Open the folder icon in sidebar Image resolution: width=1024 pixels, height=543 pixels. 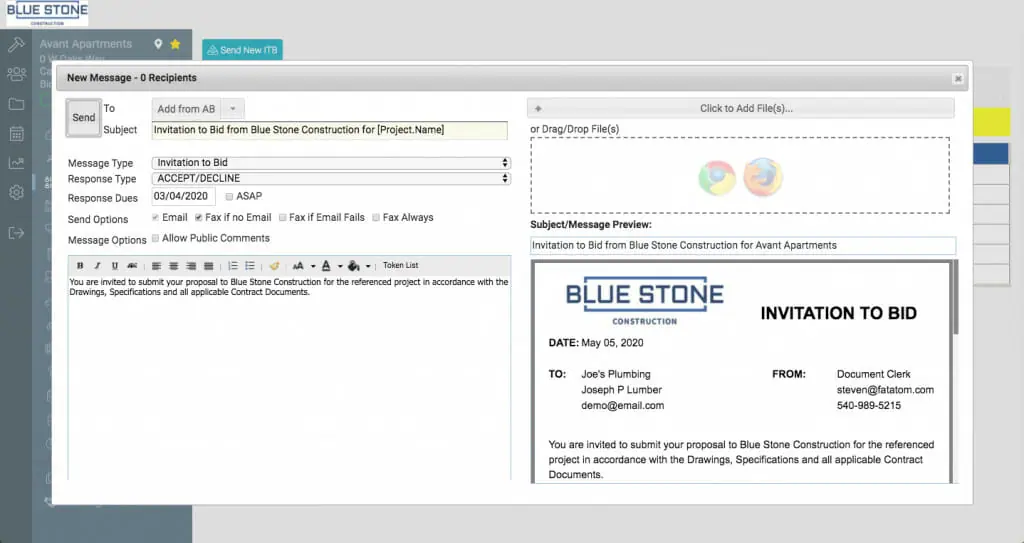(x=16, y=104)
